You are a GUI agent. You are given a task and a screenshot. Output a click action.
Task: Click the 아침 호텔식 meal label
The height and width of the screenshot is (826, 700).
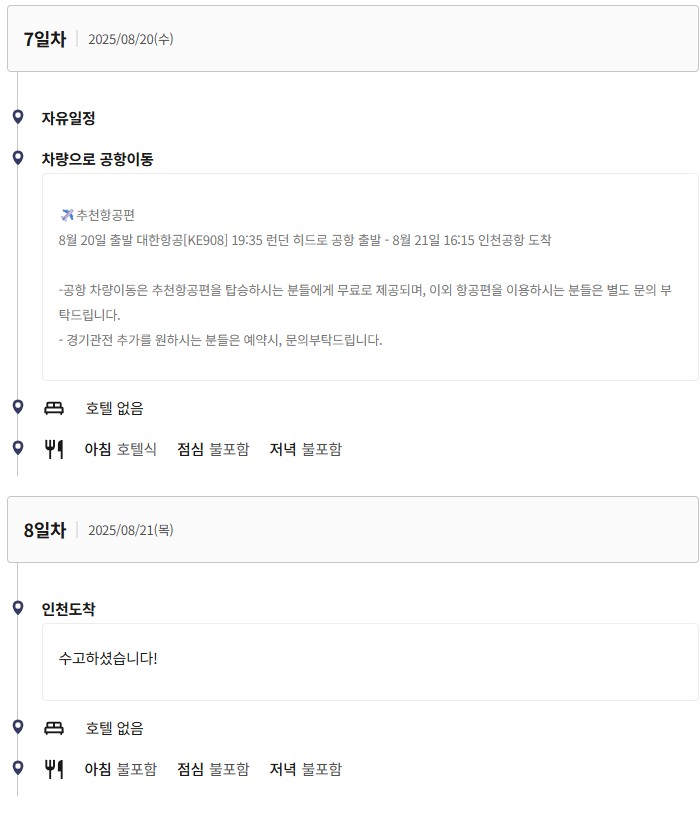[121, 449]
